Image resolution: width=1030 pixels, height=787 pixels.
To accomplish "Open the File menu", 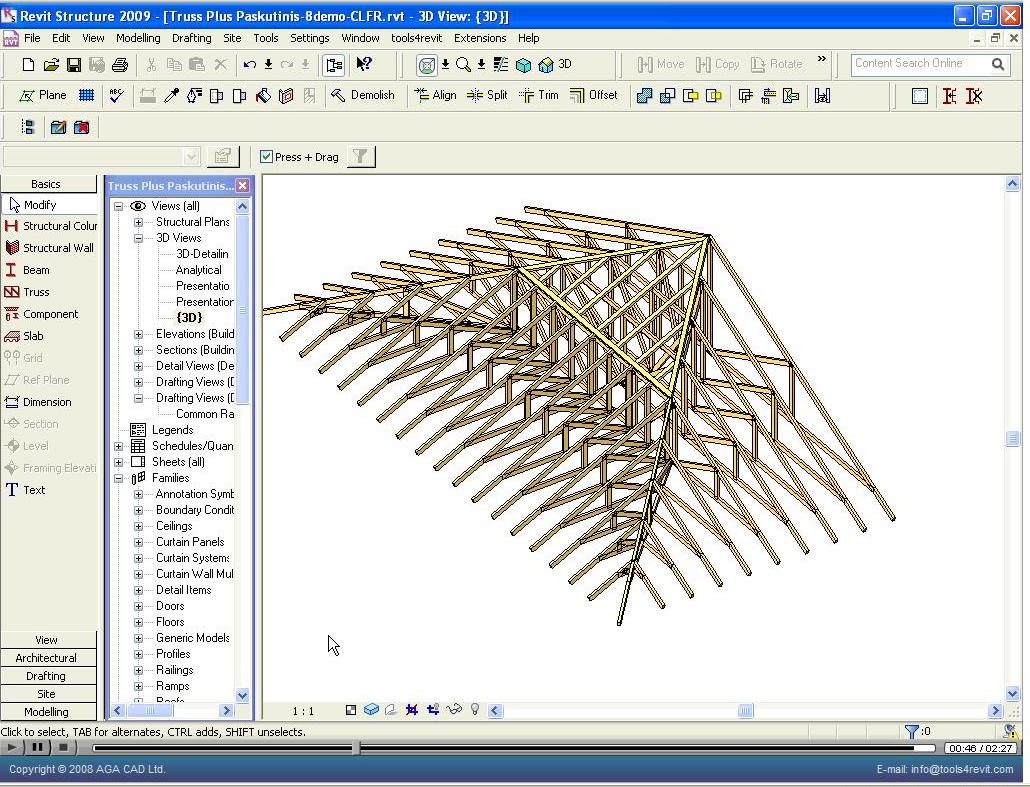I will (x=32, y=38).
